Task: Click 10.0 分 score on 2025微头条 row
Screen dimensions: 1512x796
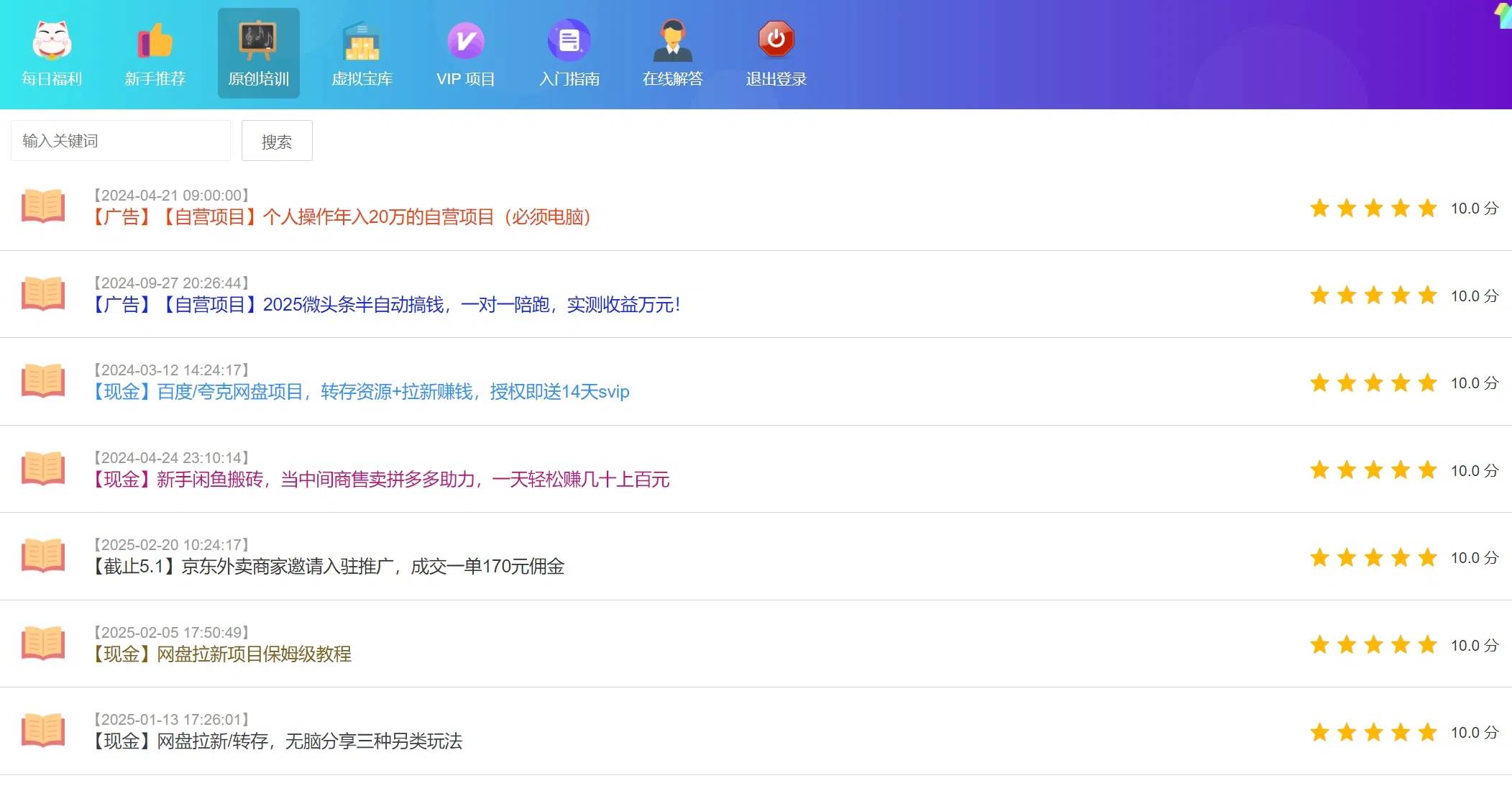Action: point(1475,296)
